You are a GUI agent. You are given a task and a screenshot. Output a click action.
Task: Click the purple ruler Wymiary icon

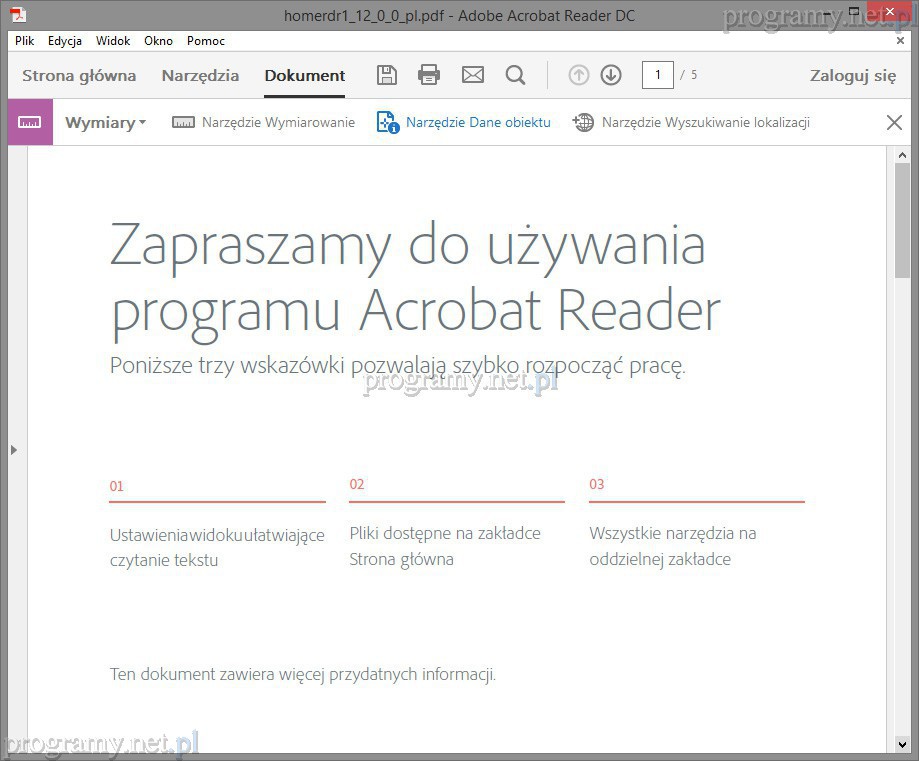pos(30,122)
